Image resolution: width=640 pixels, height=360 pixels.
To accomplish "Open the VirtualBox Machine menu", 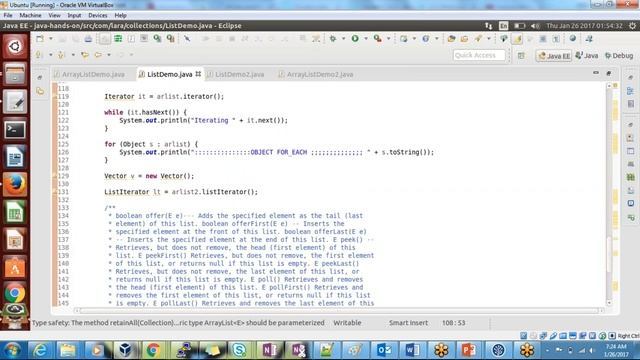I will tap(30, 15).
